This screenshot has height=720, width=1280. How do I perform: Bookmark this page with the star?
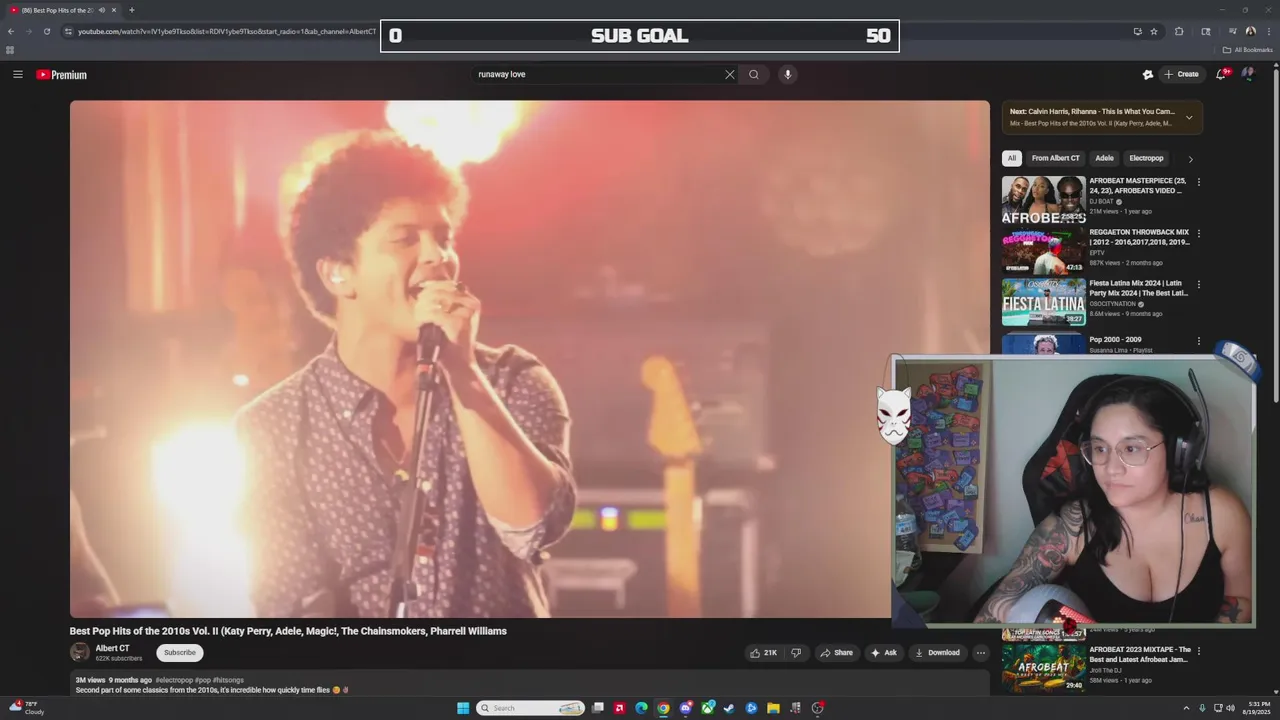coord(1154,31)
